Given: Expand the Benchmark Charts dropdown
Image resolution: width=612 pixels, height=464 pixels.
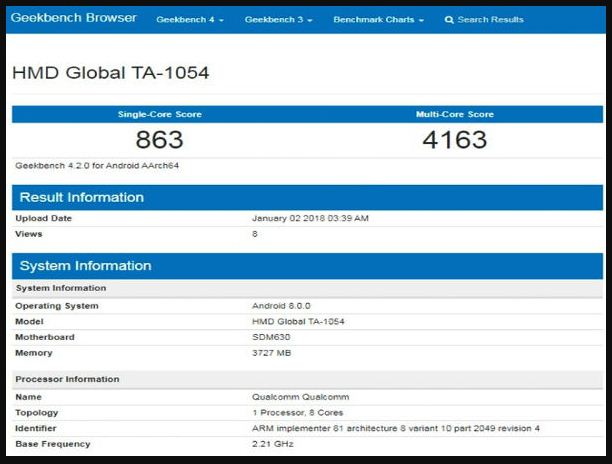Looking at the screenshot, I should pos(378,20).
